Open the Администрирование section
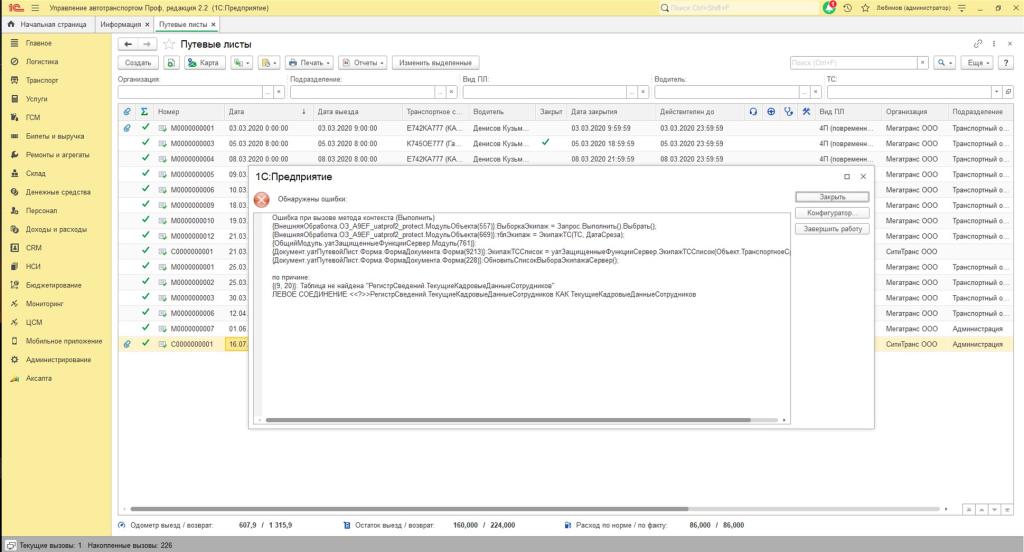The image size is (1024, 552). pyautogui.click(x=58, y=360)
